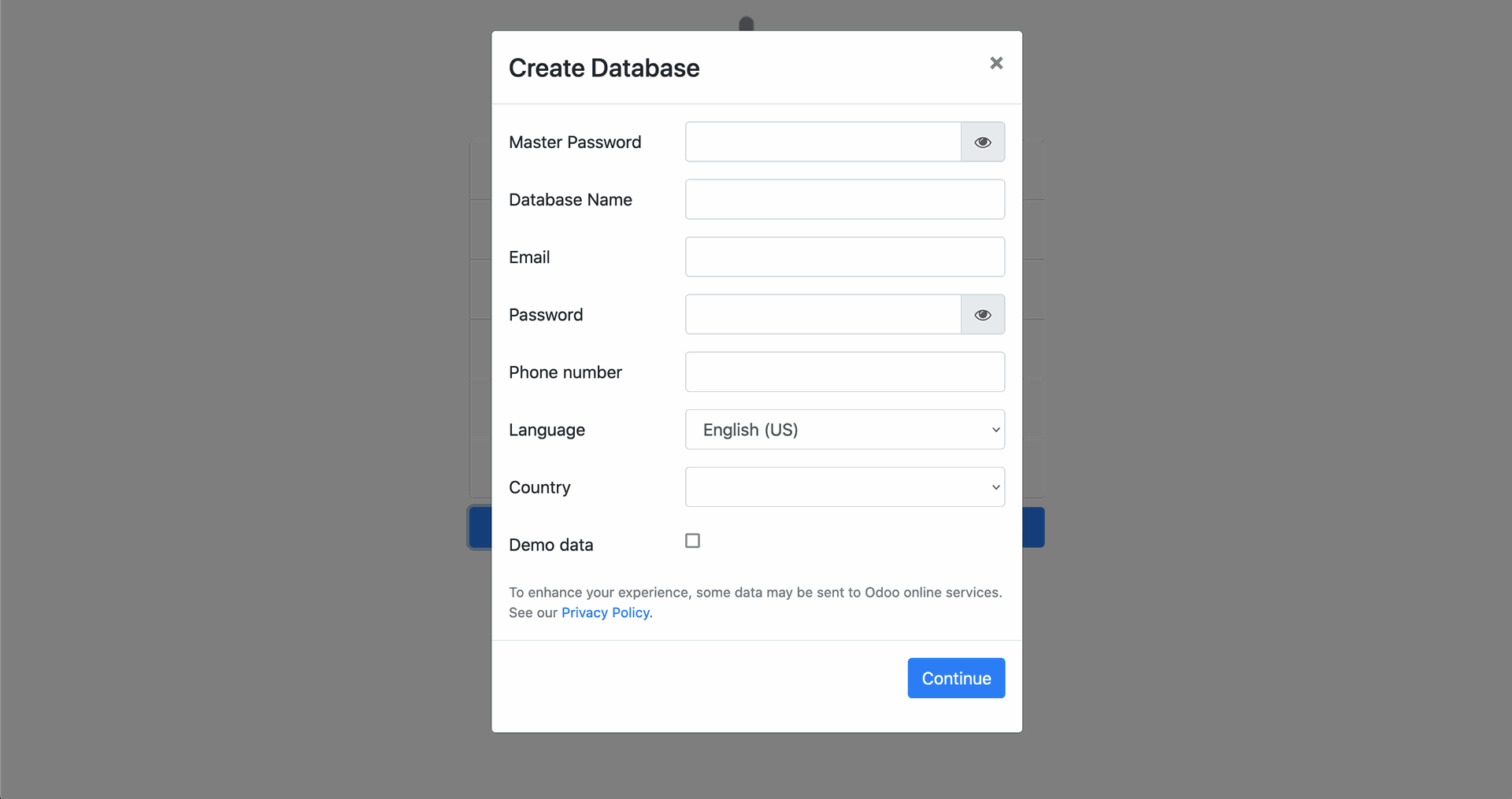The image size is (1512, 799).
Task: Expand the empty Country dropdown
Action: tap(844, 487)
